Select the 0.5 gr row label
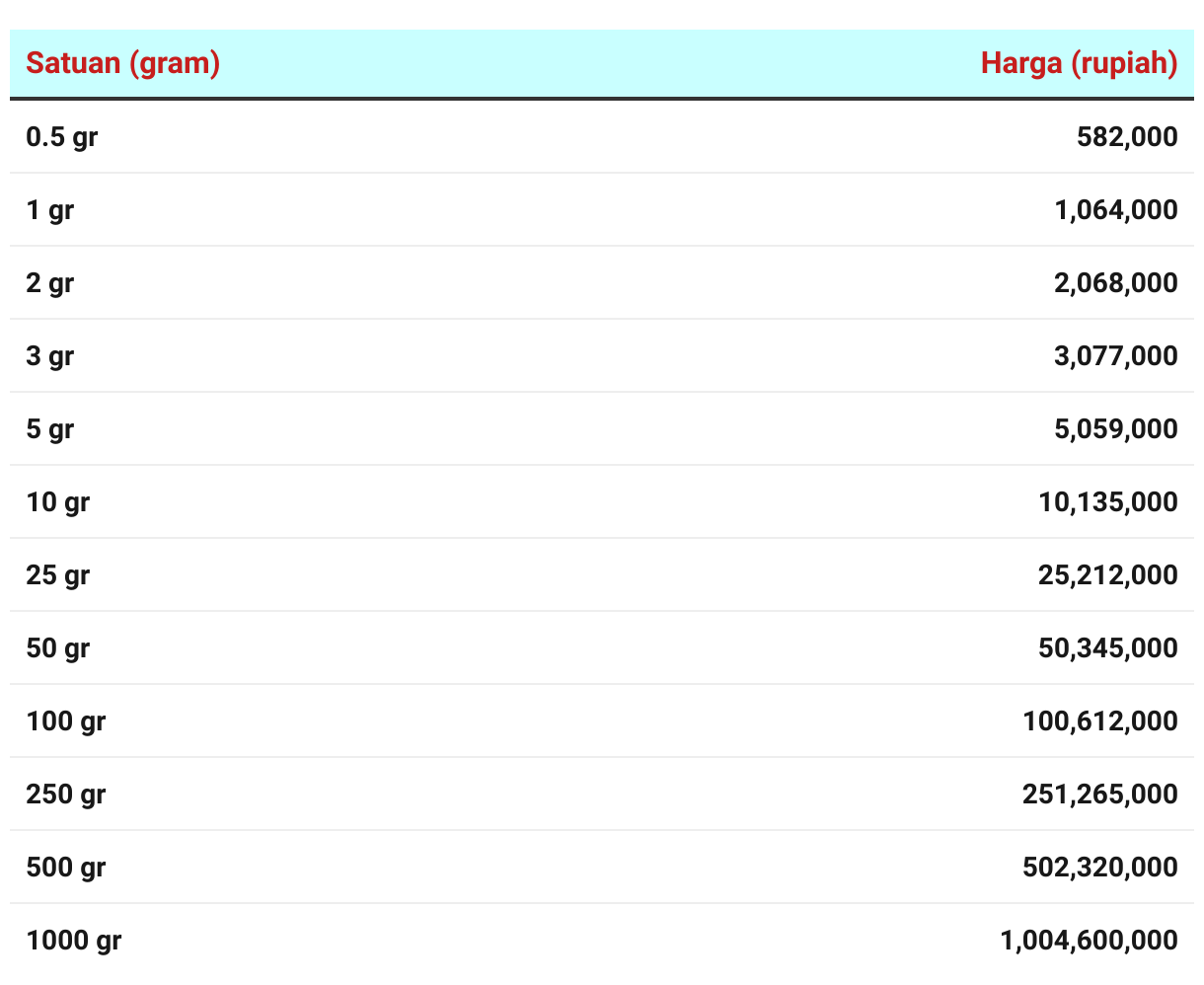The width and height of the screenshot is (1204, 985). 62,137
